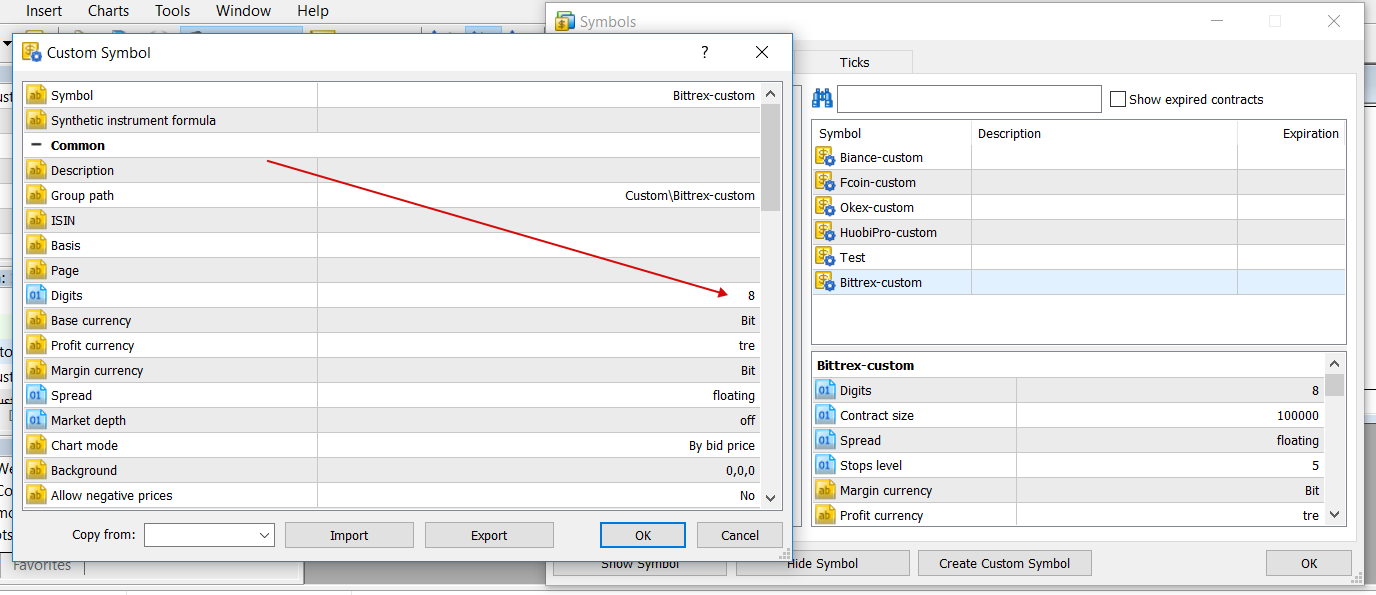
Task: Click the Bittrex-custom symbol icon in list
Action: (x=825, y=282)
